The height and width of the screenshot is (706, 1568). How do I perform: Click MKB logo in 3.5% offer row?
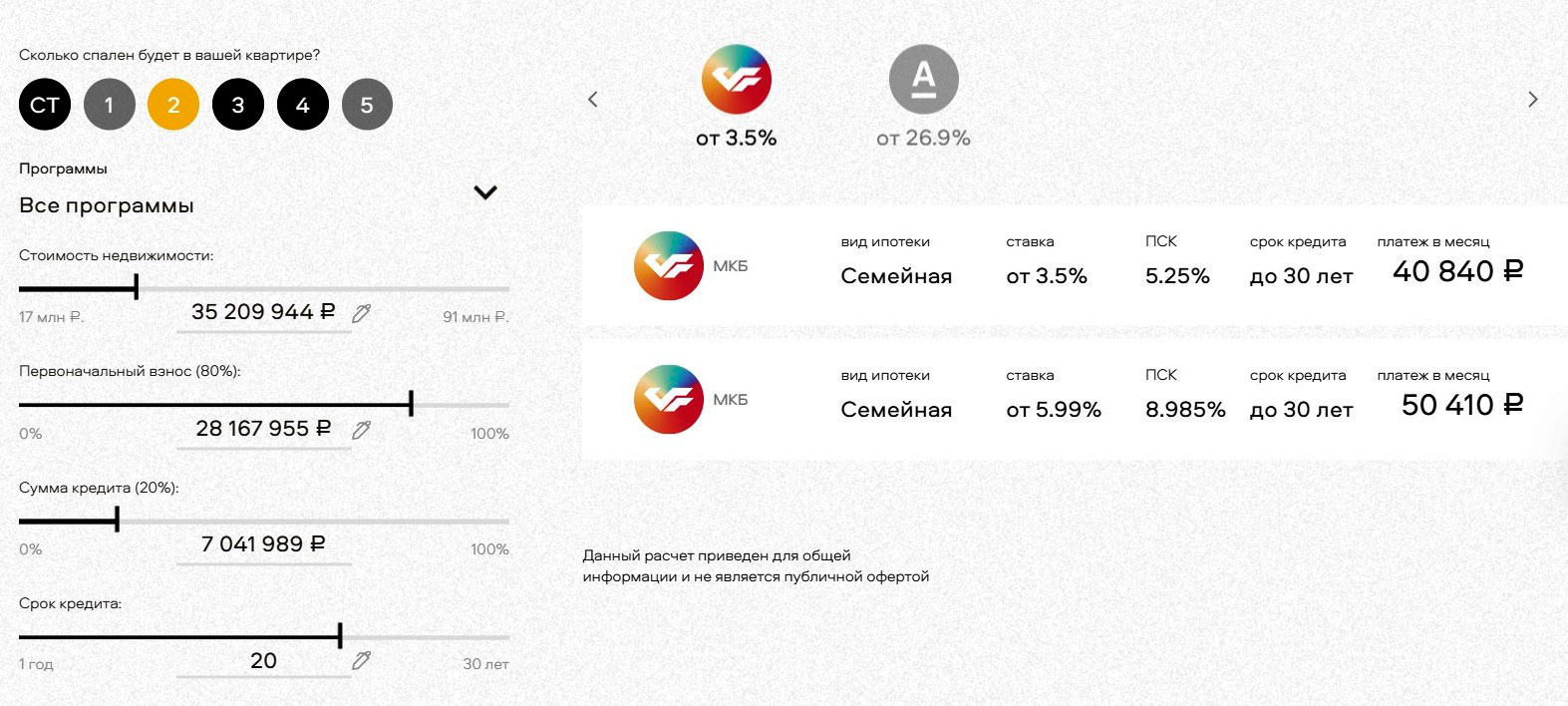pos(669,266)
